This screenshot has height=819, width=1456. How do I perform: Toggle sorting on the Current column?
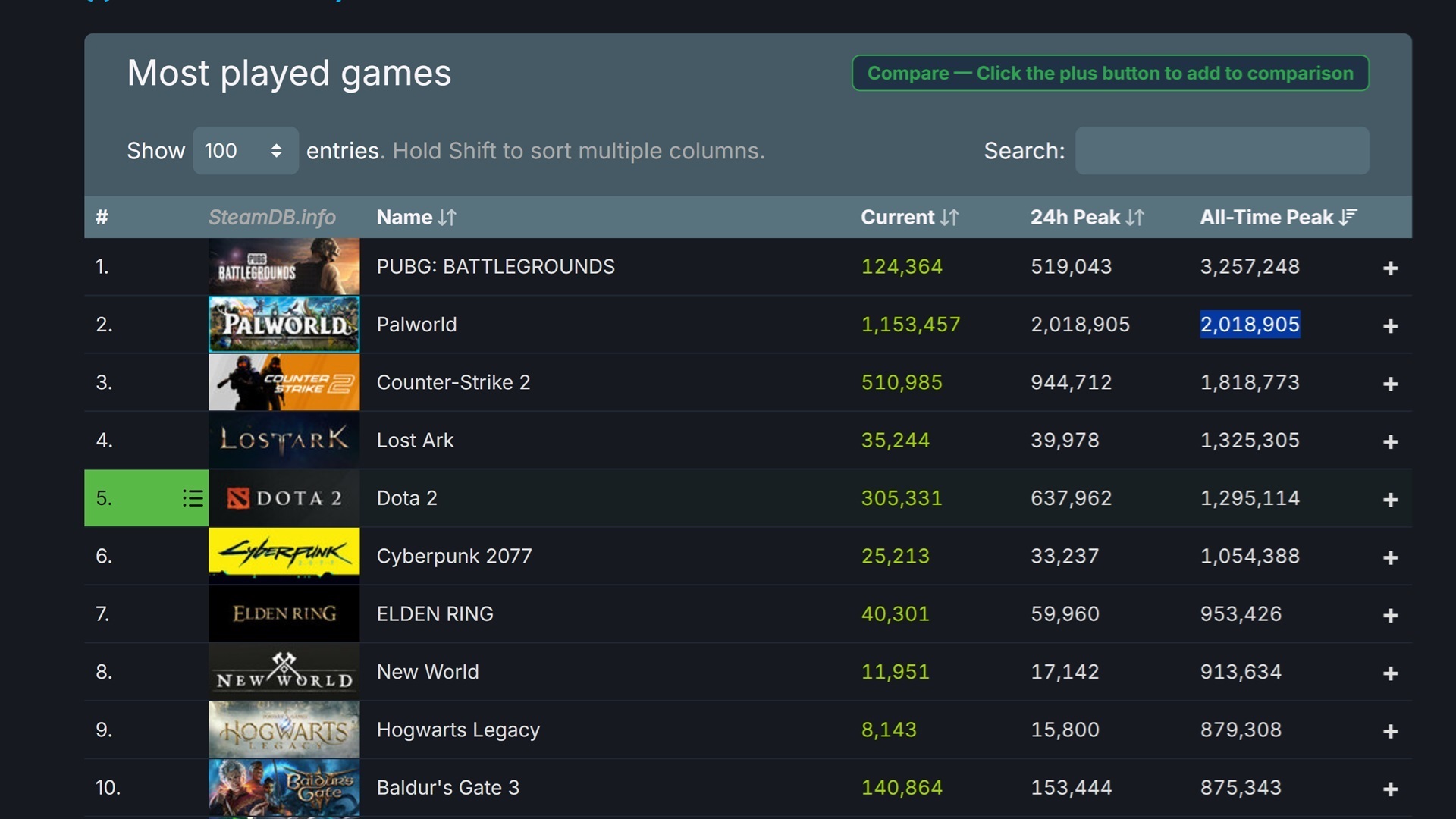[x=909, y=217]
